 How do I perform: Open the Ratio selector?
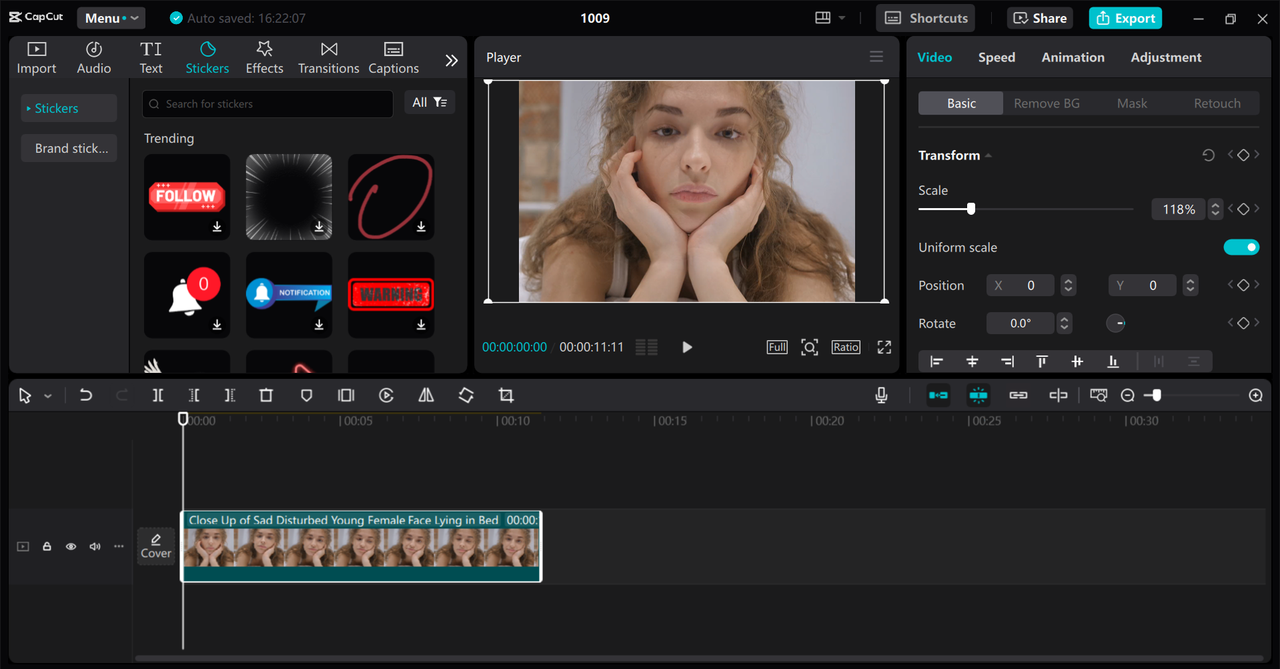(x=845, y=347)
